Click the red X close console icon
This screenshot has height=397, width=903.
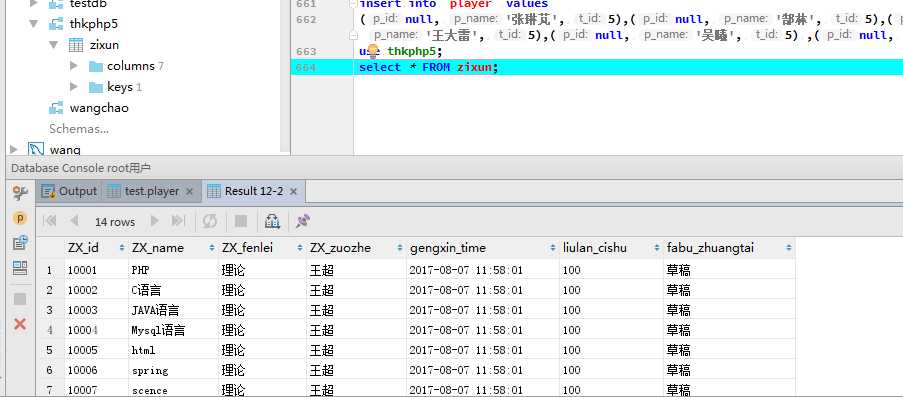click(20, 324)
